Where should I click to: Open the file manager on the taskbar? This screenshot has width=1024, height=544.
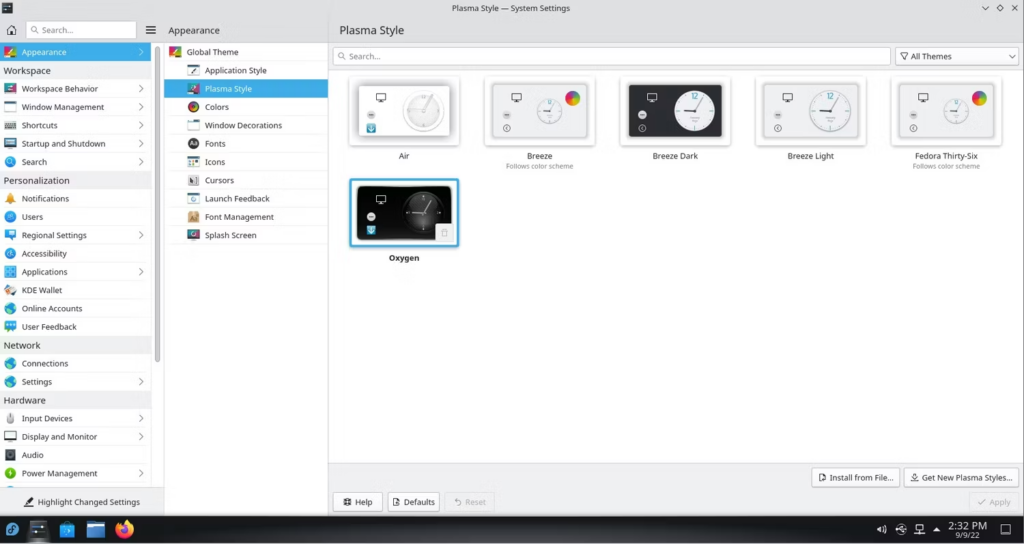pyautogui.click(x=95, y=529)
